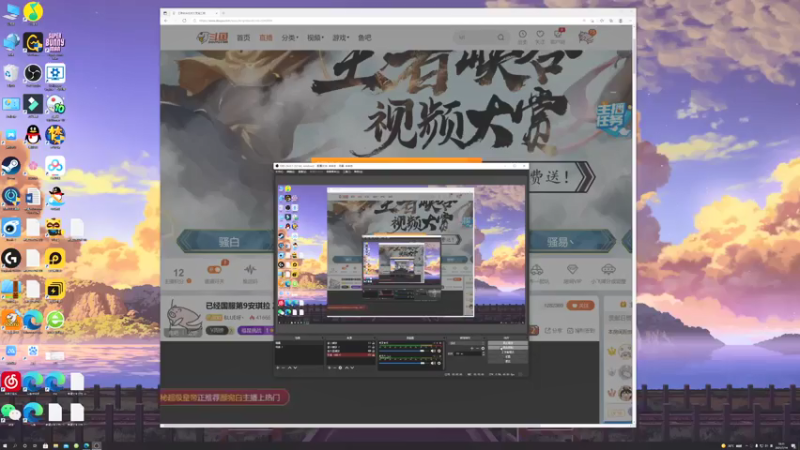Open watch history clock icon on Douyu

coord(522,35)
